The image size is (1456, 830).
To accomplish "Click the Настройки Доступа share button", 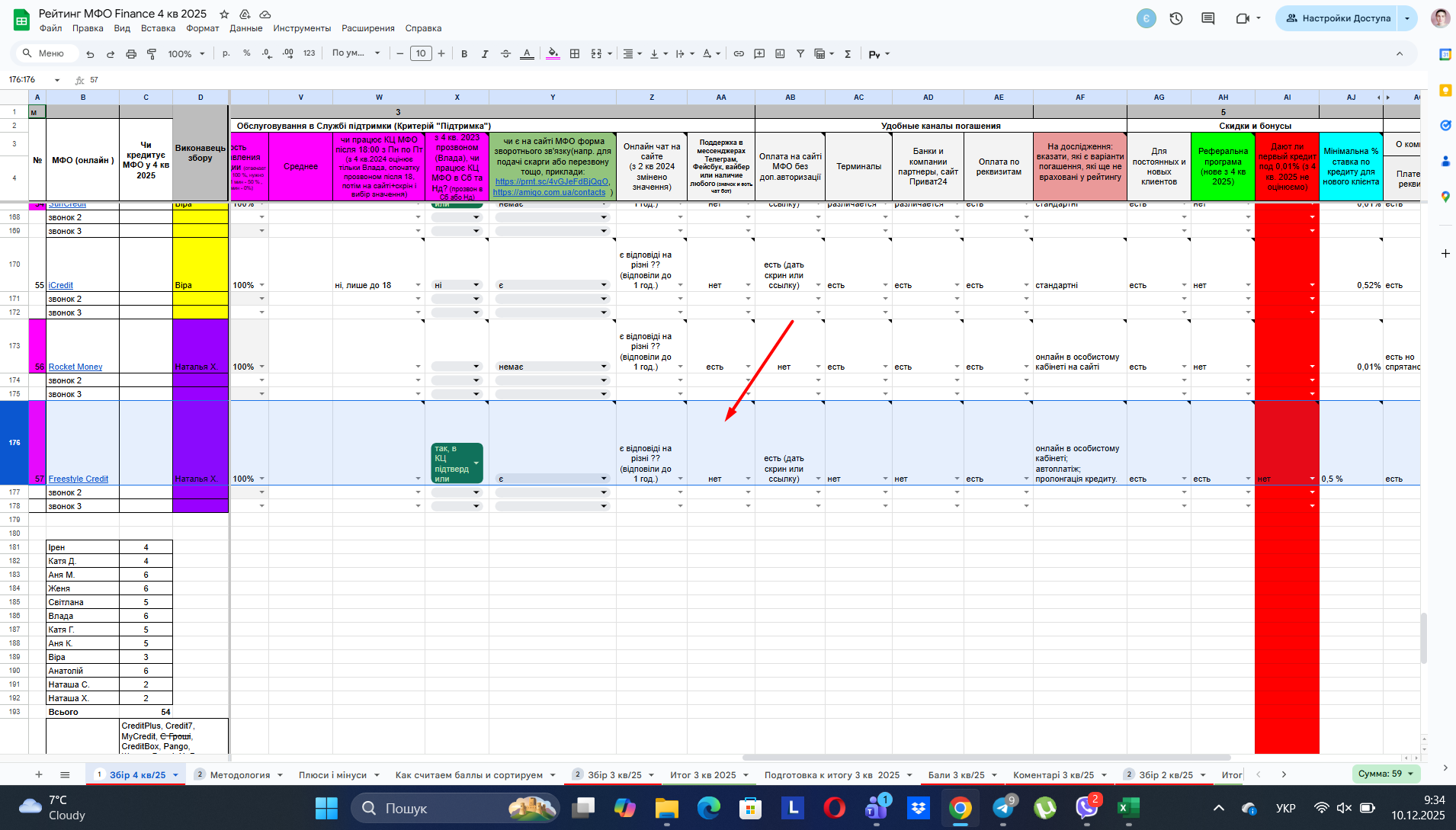I will pos(1337,18).
